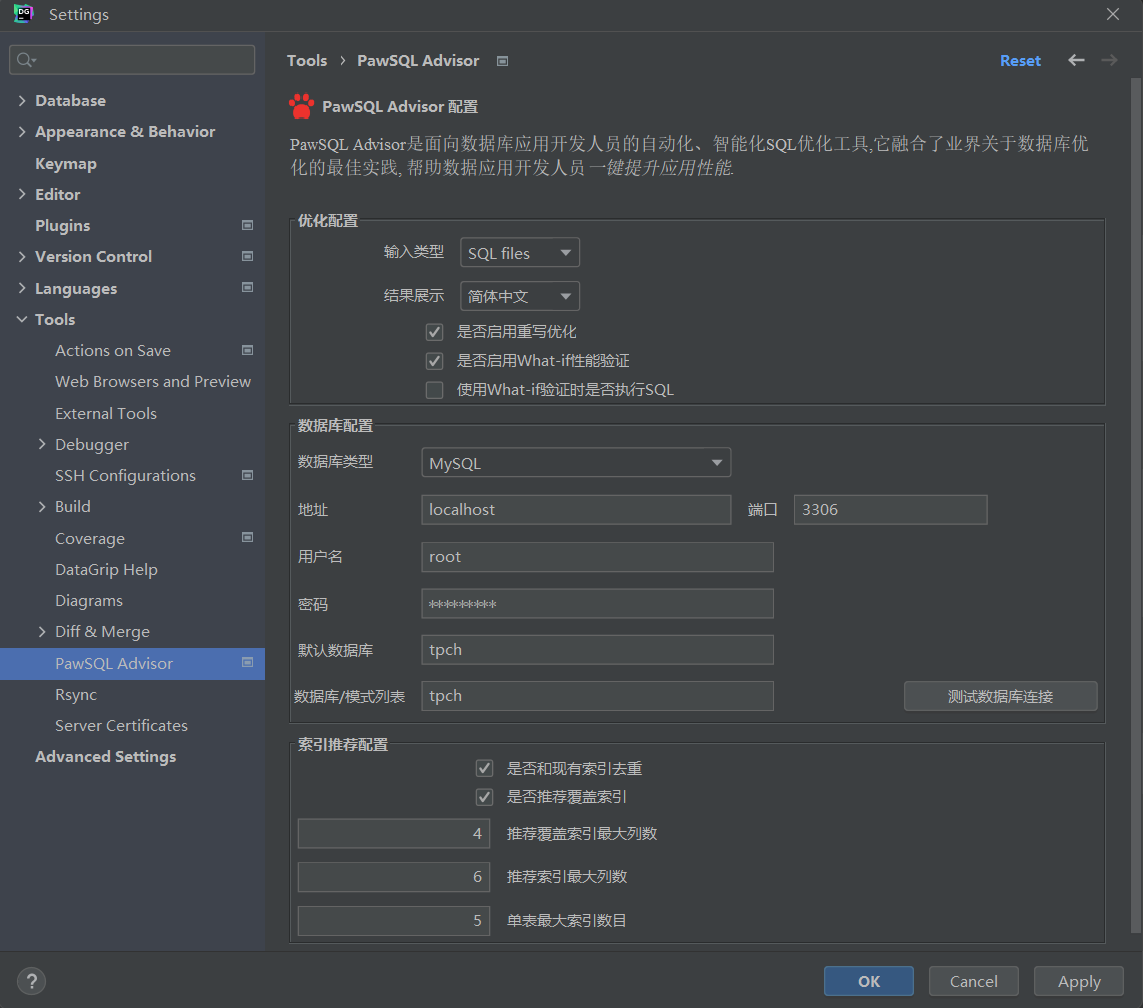This screenshot has height=1008, width=1143.
Task: Uncheck 是否推荐覆盖索引 option
Action: pos(485,797)
